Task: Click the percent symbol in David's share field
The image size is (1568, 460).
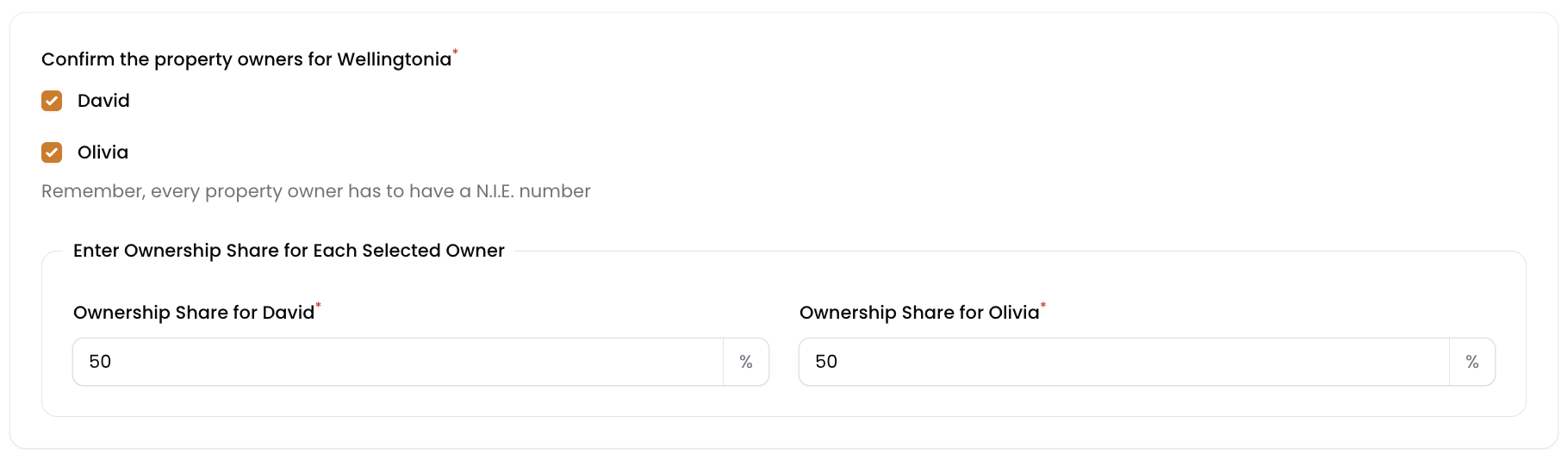Action: tap(746, 362)
